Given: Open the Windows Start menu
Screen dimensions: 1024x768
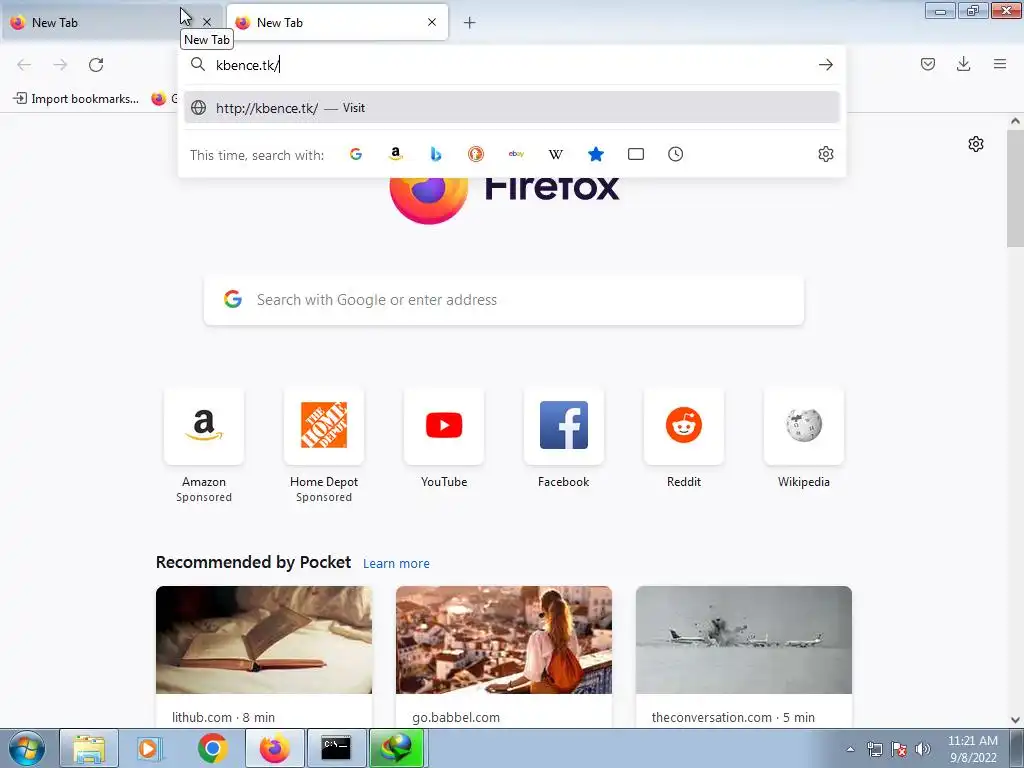Looking at the screenshot, I should [26, 748].
